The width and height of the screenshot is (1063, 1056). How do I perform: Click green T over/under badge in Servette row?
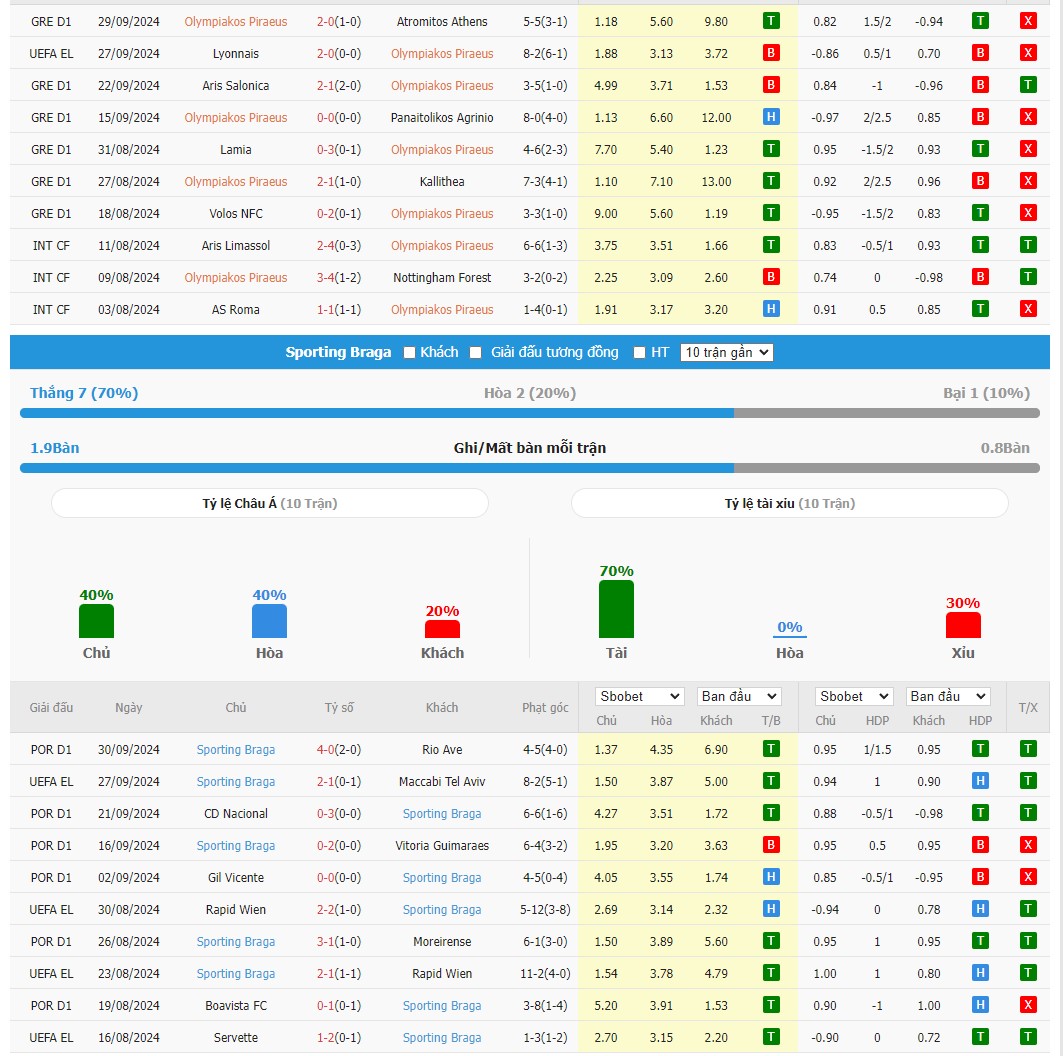[1028, 1037]
